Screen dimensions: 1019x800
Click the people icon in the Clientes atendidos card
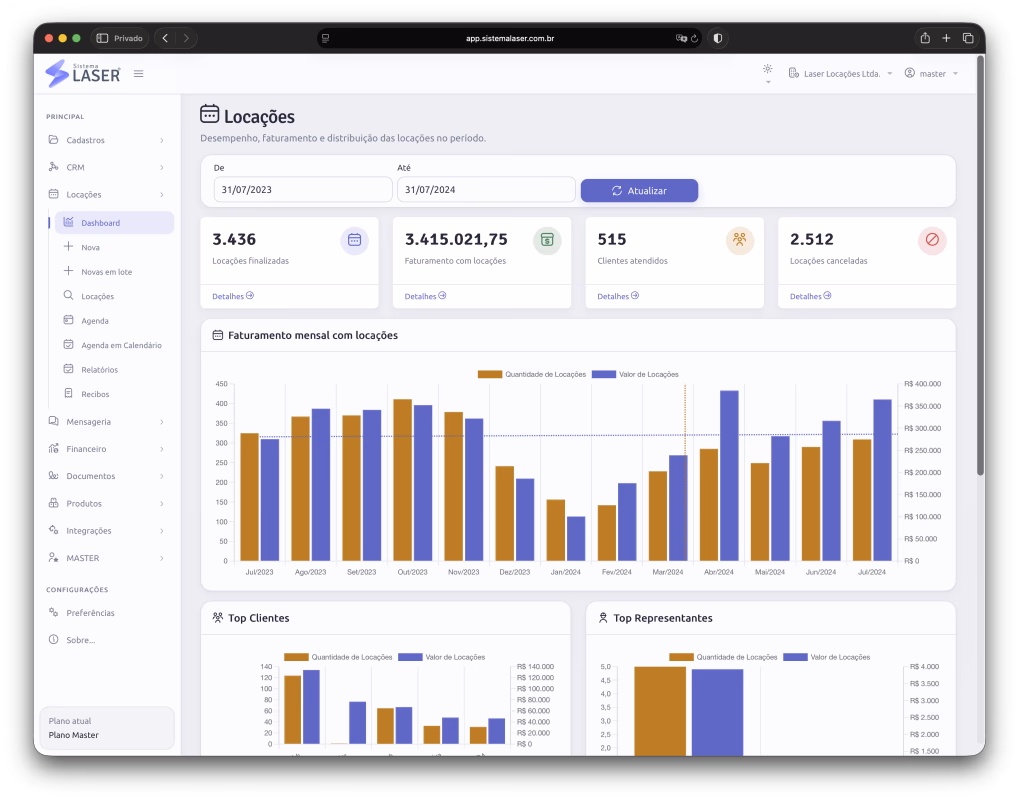tap(740, 240)
